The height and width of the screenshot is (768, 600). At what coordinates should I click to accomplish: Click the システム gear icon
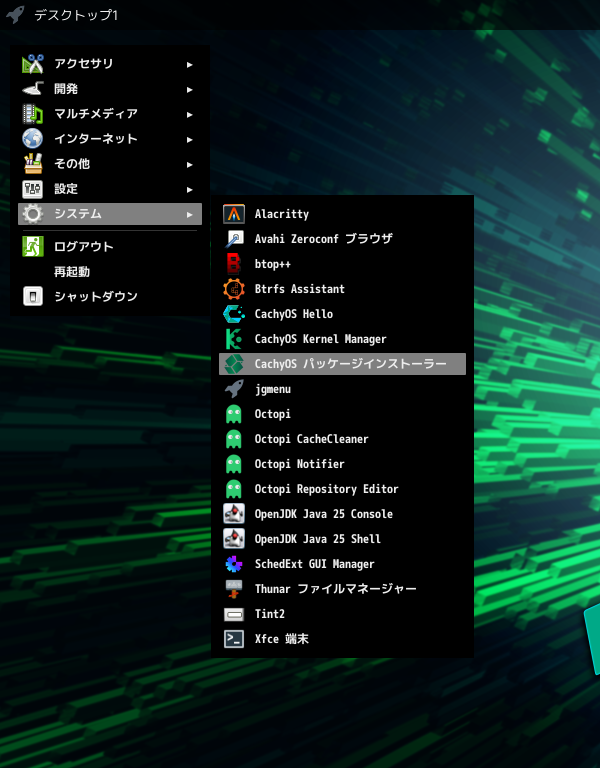32,214
